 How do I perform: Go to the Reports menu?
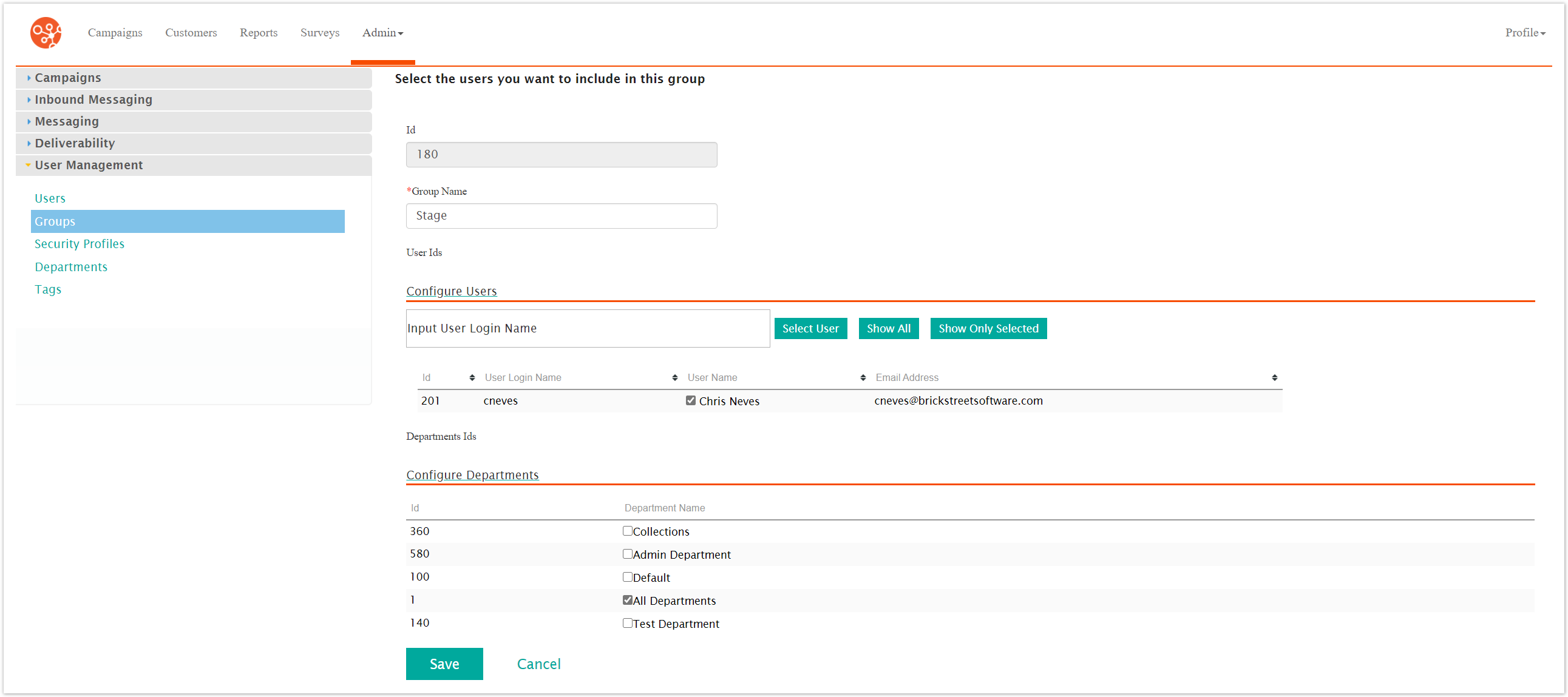click(258, 33)
